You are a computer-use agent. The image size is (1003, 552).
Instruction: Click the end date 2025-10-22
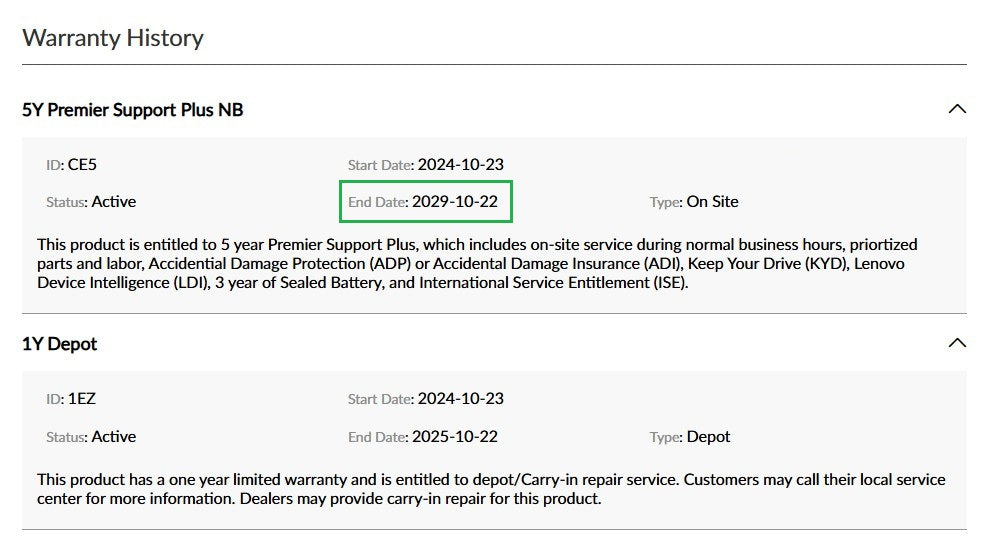455,436
